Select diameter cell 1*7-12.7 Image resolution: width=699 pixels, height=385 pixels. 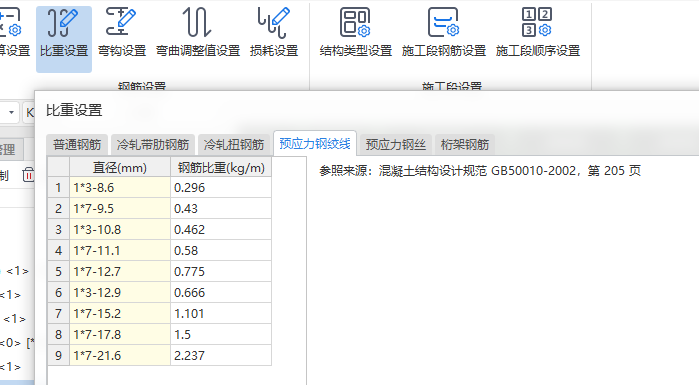pos(120,271)
